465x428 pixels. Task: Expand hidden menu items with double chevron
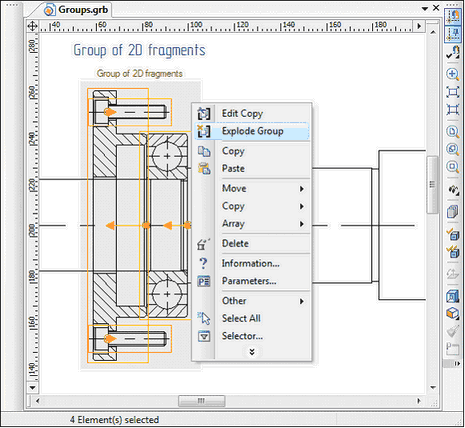pos(252,352)
